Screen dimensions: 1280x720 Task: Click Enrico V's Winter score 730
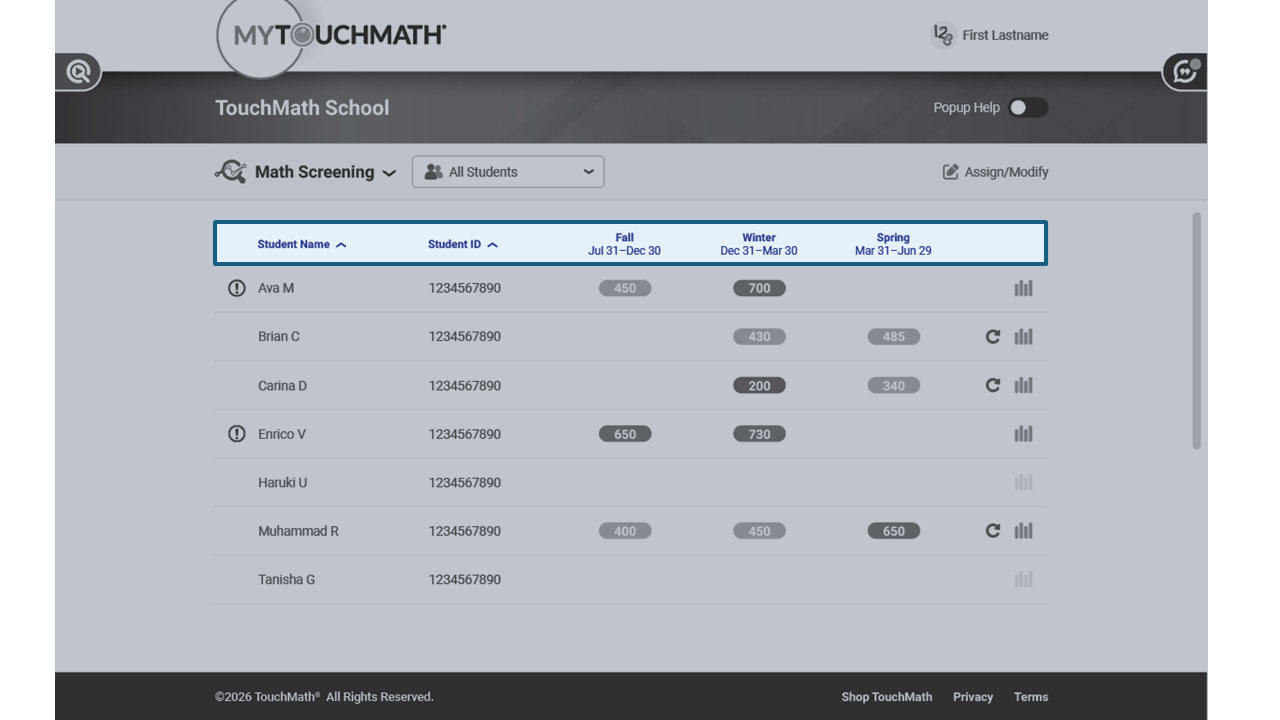(759, 434)
